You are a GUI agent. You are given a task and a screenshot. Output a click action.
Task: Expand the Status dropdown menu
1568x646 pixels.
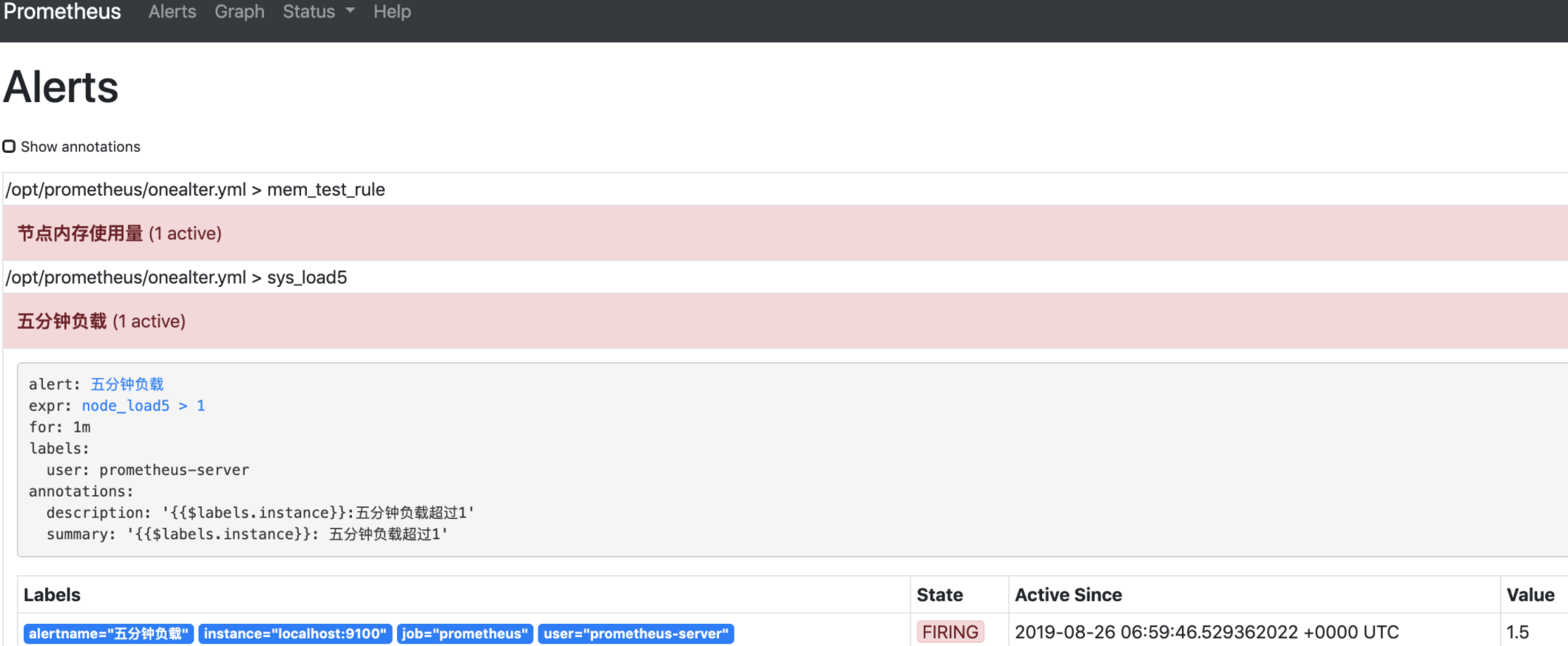click(319, 12)
